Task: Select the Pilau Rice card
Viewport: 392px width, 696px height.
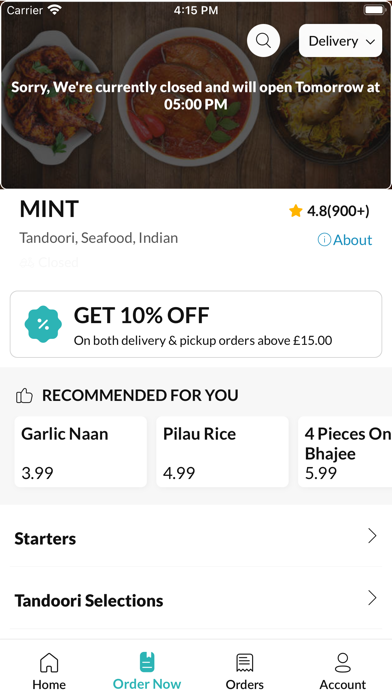Action: coord(222,451)
